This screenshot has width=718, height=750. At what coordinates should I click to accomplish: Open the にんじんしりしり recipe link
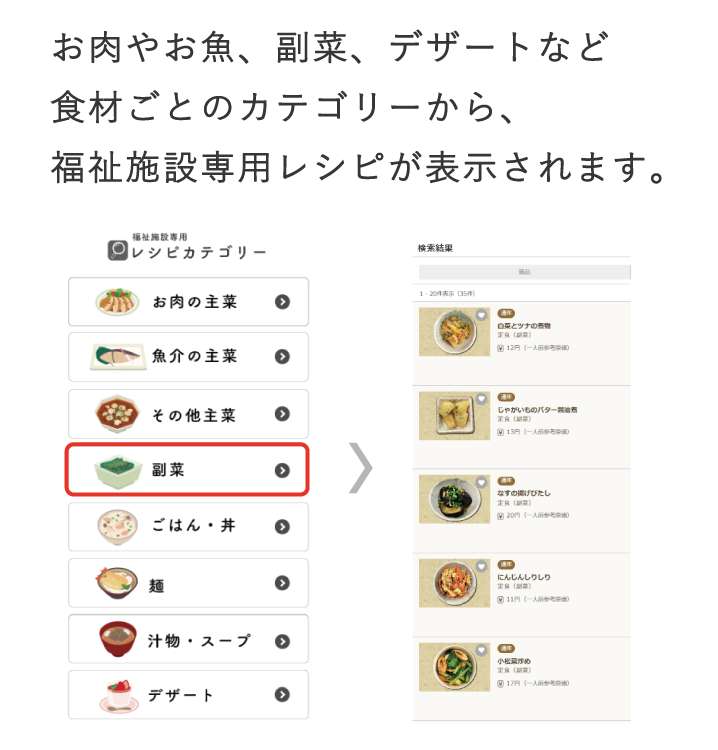524,577
